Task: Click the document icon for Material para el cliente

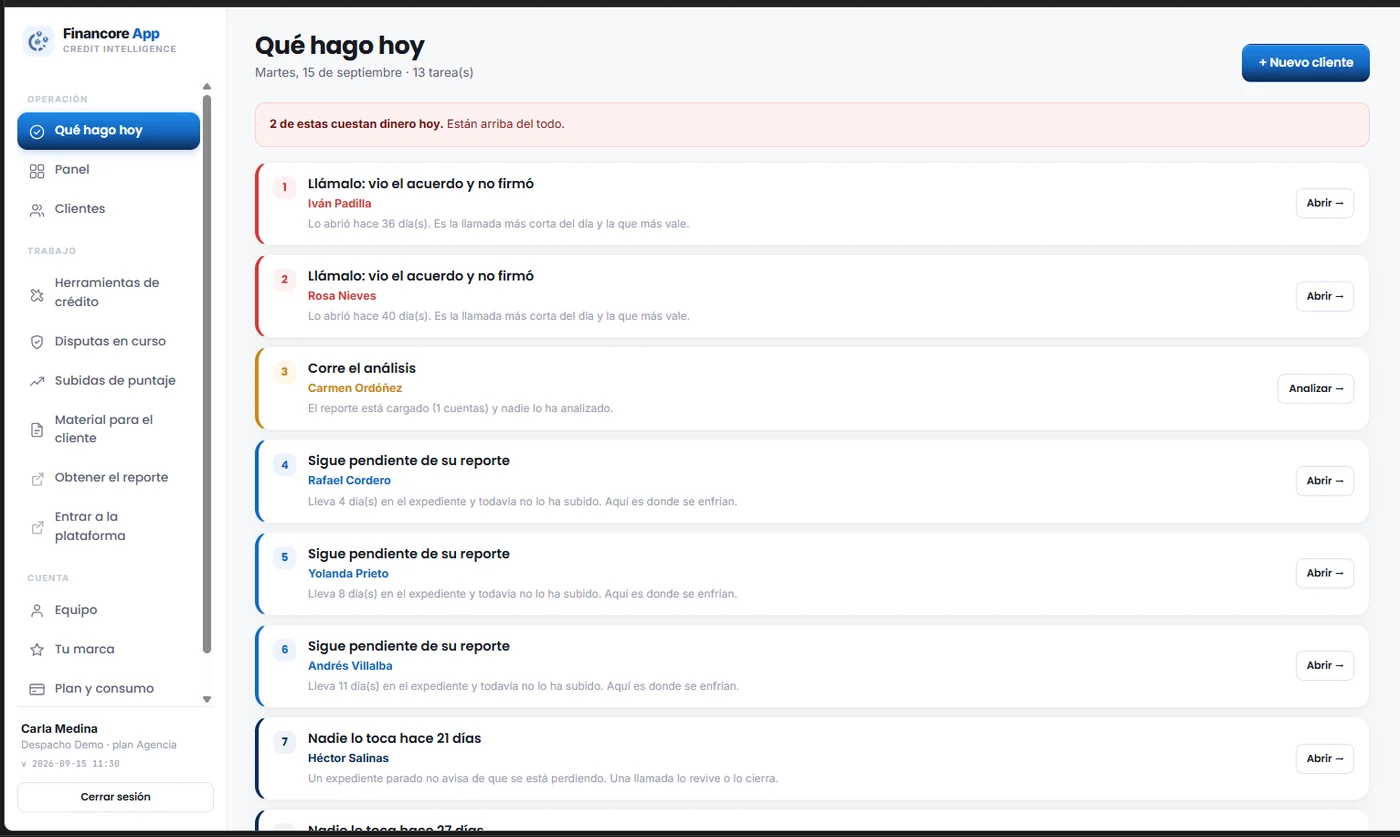Action: tap(37, 430)
